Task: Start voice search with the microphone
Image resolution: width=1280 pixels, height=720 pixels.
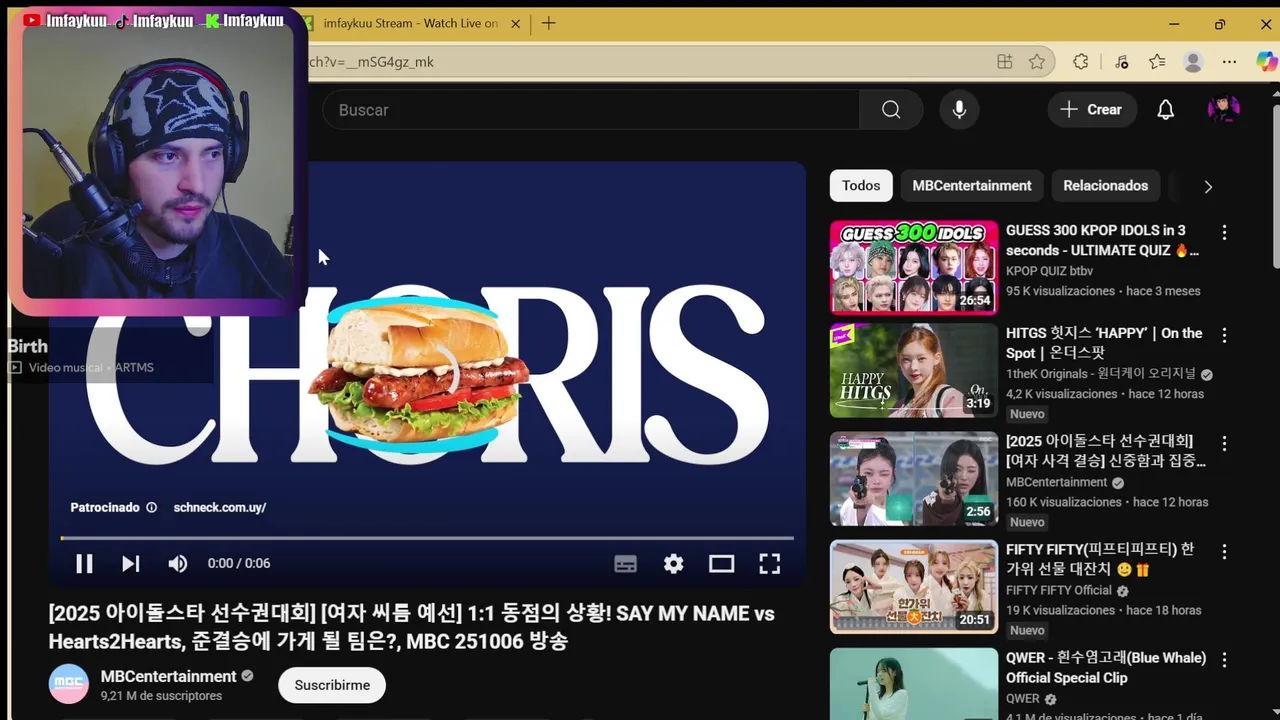Action: pyautogui.click(x=959, y=110)
